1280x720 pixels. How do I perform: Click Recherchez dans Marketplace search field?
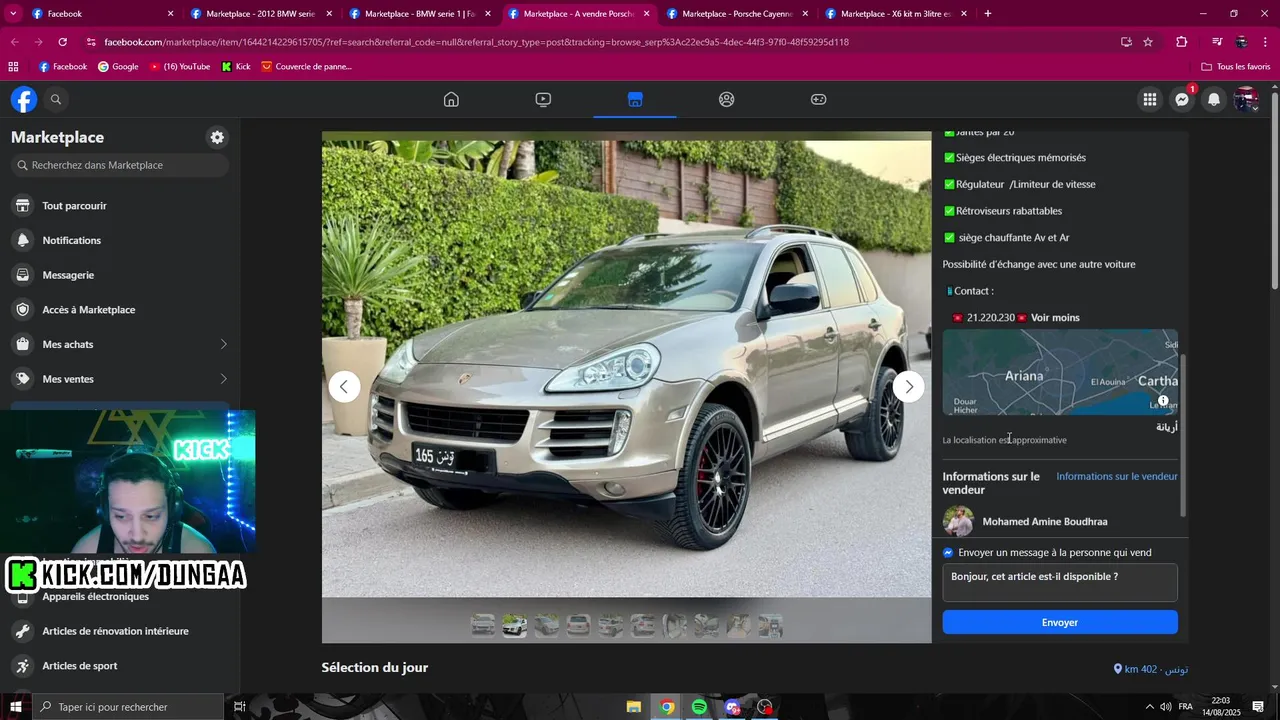120,165
